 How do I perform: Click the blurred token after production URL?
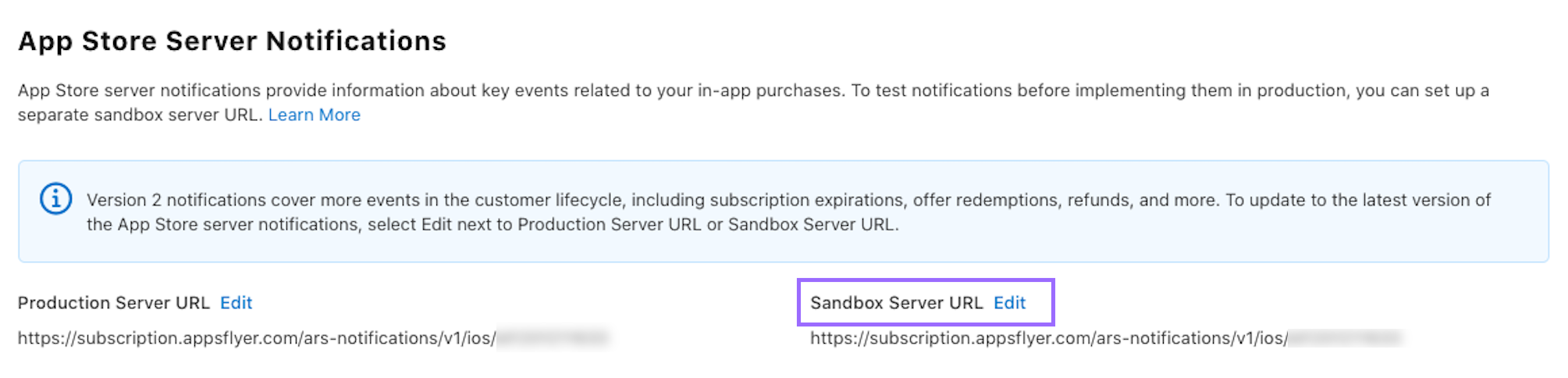[x=553, y=338]
